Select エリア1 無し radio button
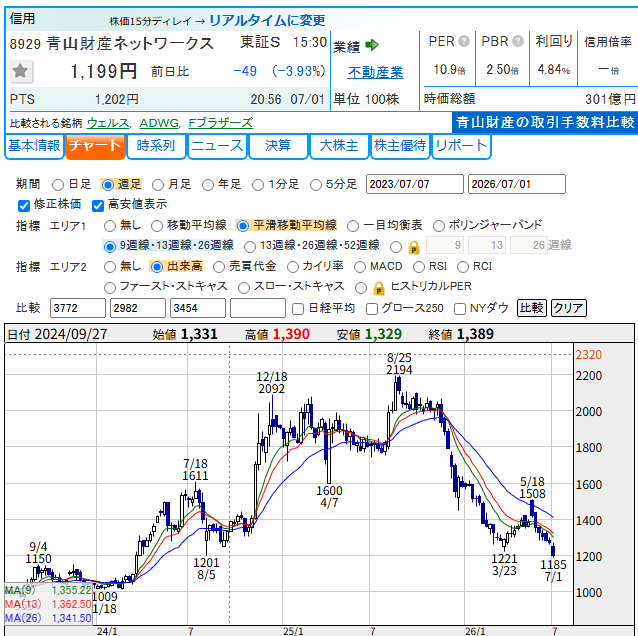The height and width of the screenshot is (636, 638). pyautogui.click(x=110, y=226)
